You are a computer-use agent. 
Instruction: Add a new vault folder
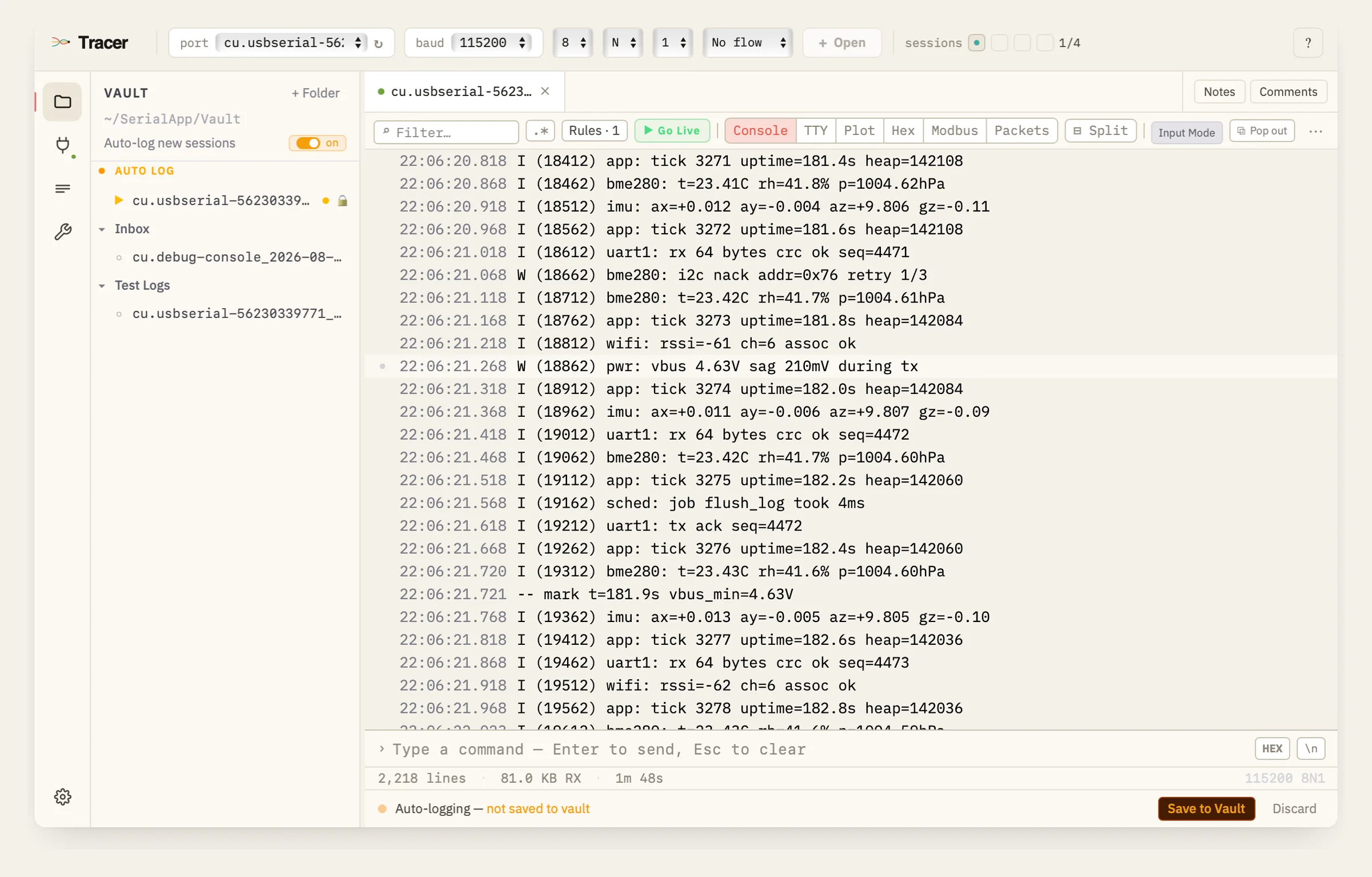coord(316,93)
